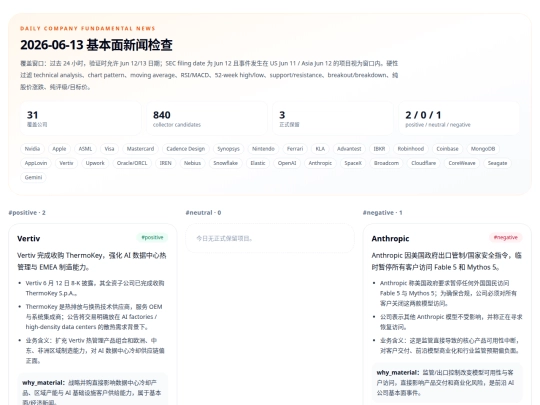The height and width of the screenshot is (405, 540).
Task: Select the Seagate chip
Action: 497,163
